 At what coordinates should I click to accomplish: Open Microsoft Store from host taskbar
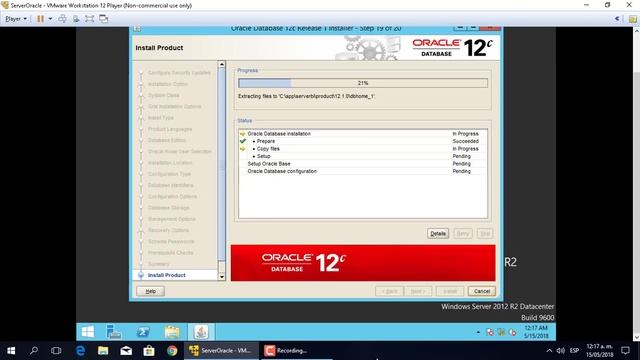pos(149,351)
